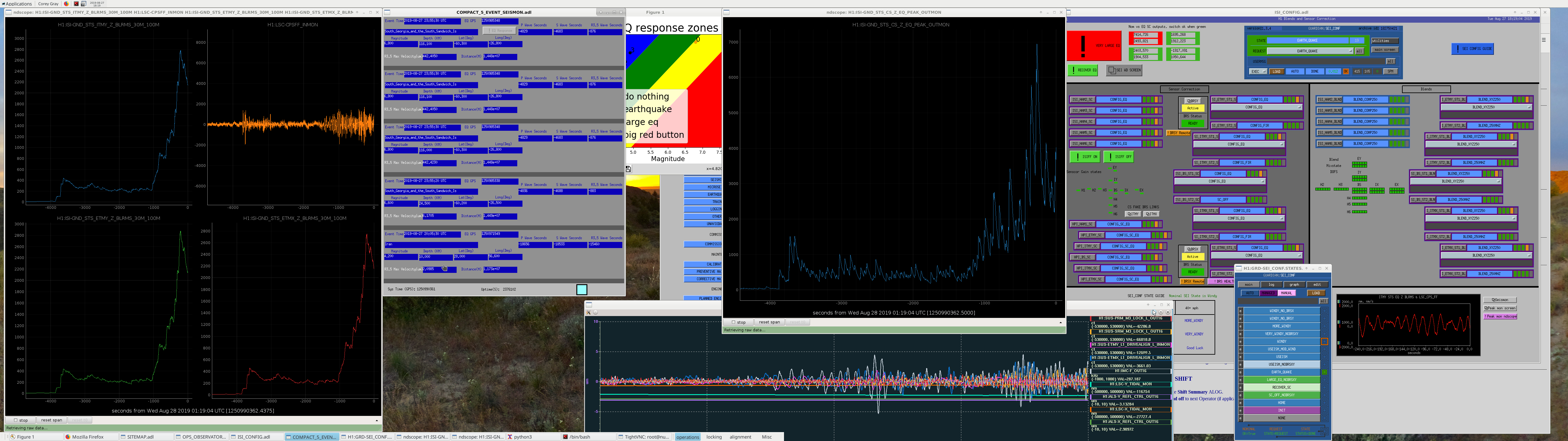1568x441 pixels.
Task: Click the 'all' button beside the USERMSG field
Action: (1390, 62)
